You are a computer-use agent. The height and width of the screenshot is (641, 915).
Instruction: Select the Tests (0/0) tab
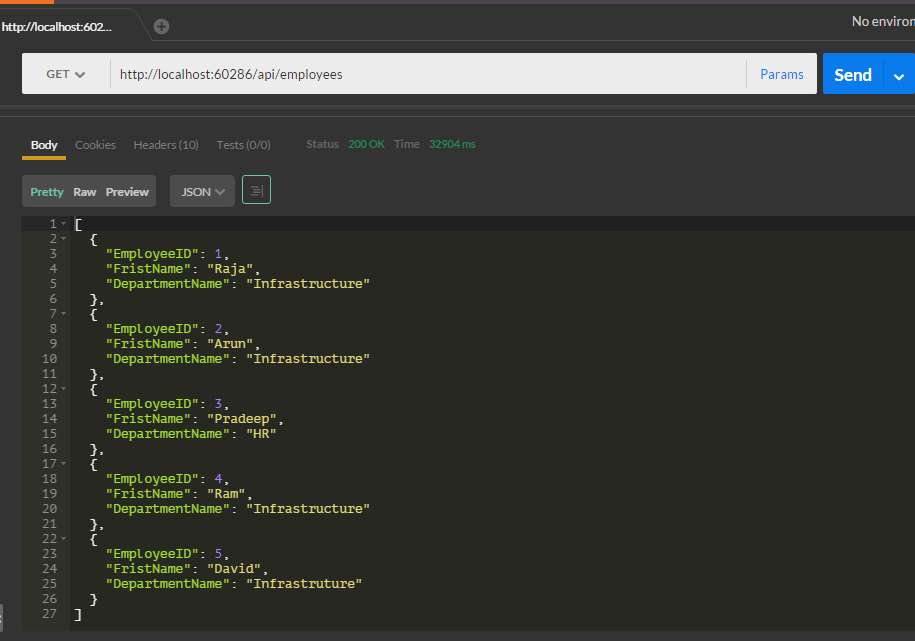pyautogui.click(x=243, y=145)
